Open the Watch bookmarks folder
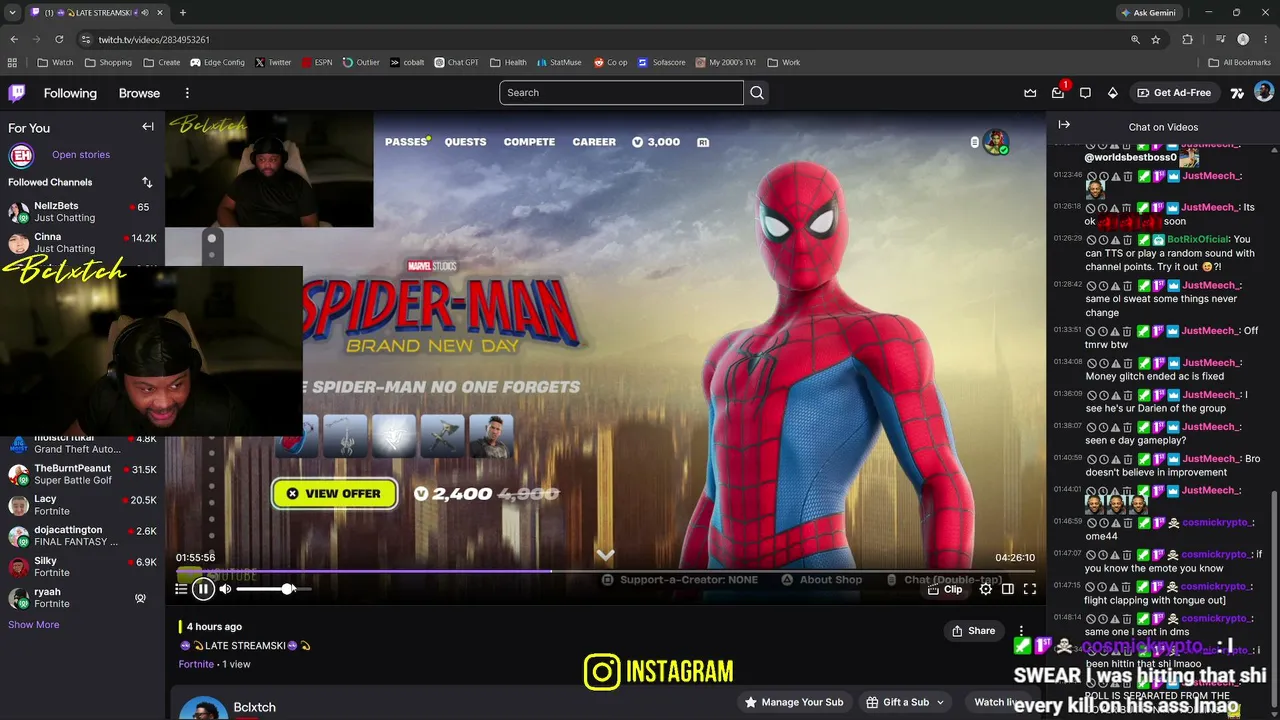Viewport: 1280px width, 720px height. point(56,62)
